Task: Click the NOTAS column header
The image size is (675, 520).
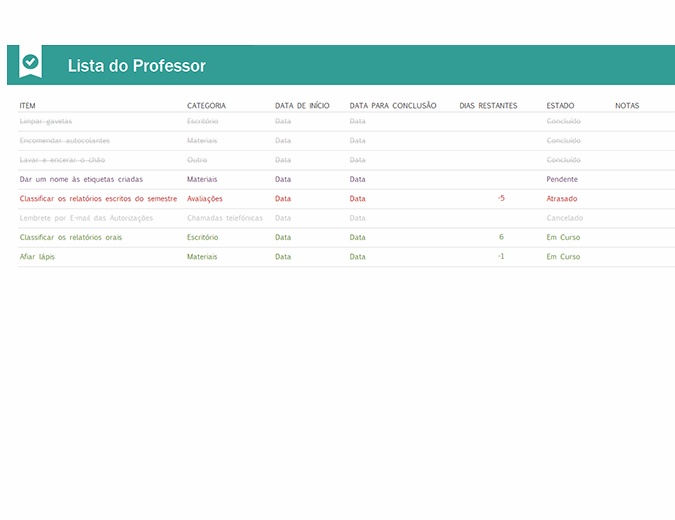Action: click(627, 105)
